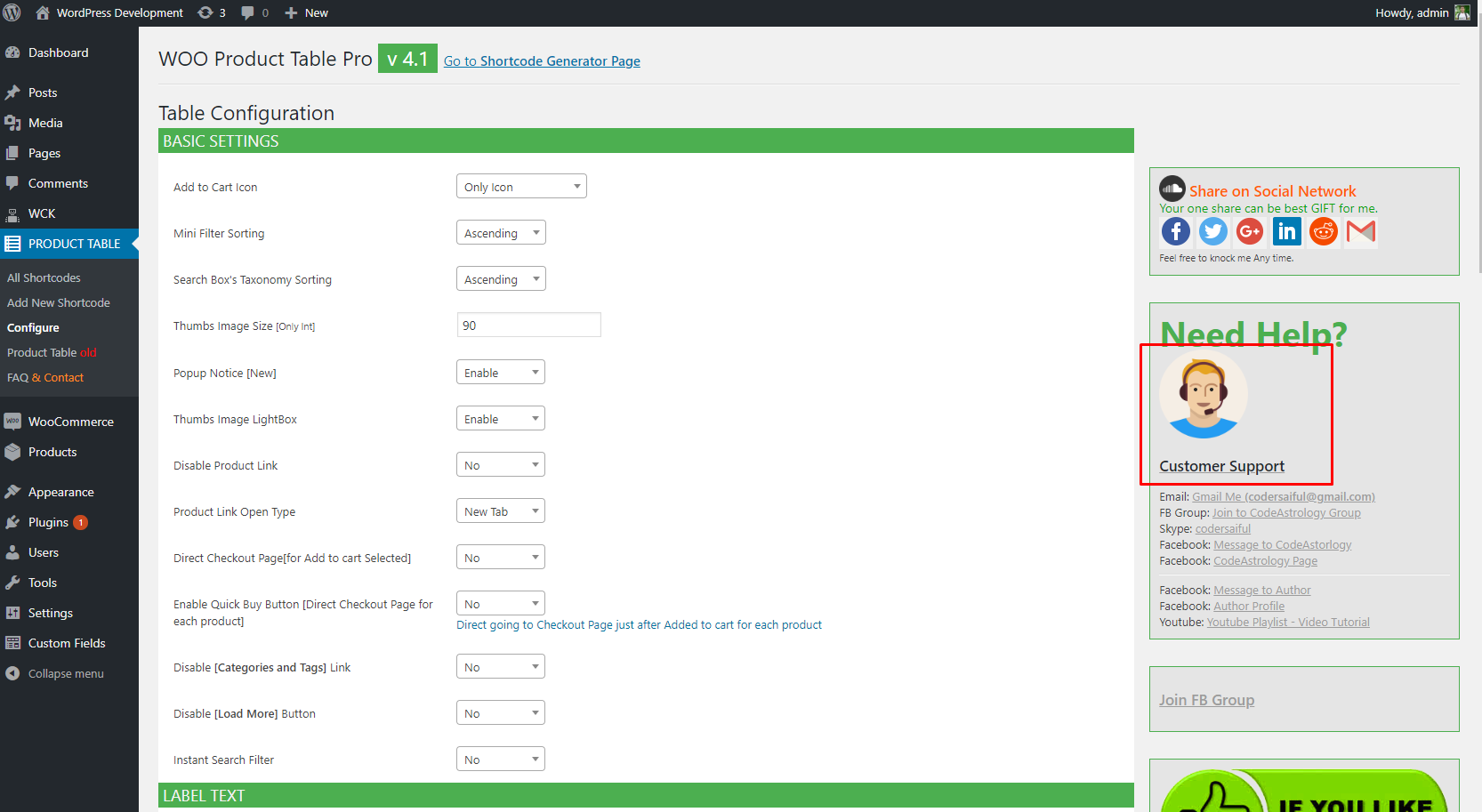Click the Join FB Group link
The image size is (1482, 812).
click(x=1206, y=700)
